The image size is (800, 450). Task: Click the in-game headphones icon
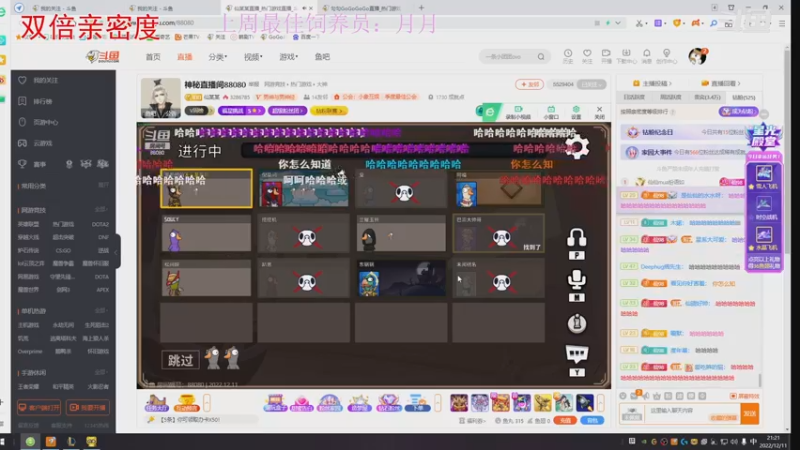(577, 238)
